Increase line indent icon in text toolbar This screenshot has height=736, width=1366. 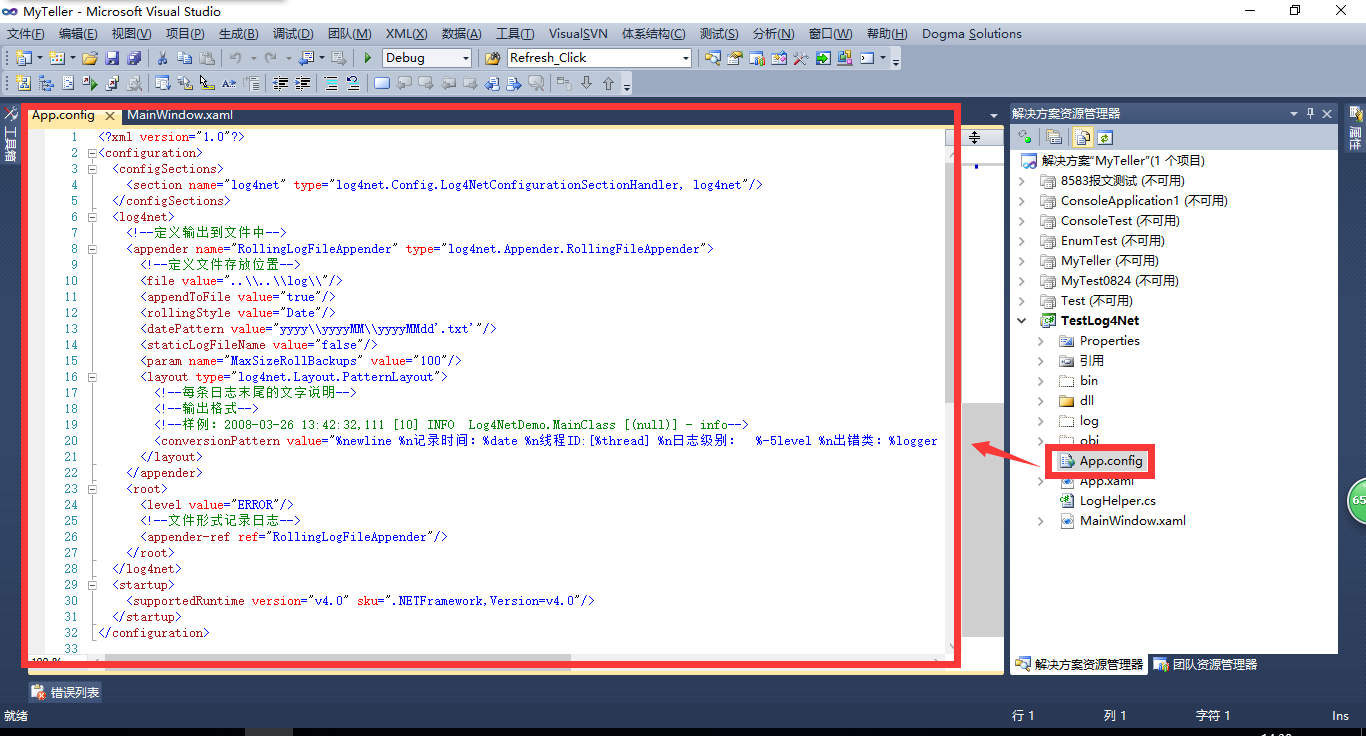pyautogui.click(x=303, y=83)
